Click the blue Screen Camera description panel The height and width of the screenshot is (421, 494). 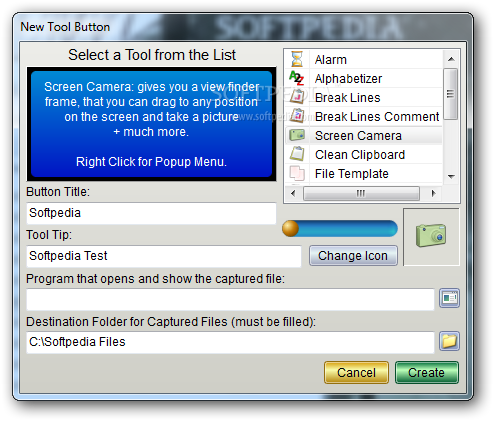(x=152, y=124)
